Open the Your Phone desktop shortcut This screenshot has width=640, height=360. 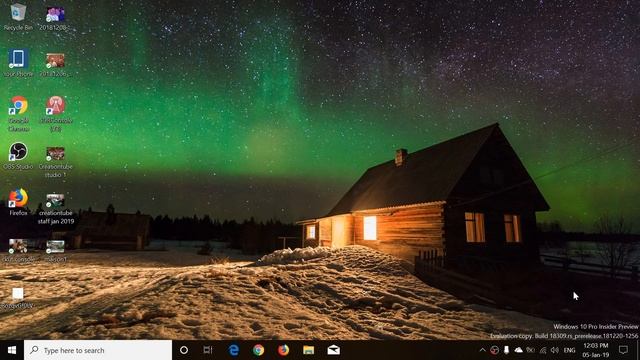click(18, 63)
